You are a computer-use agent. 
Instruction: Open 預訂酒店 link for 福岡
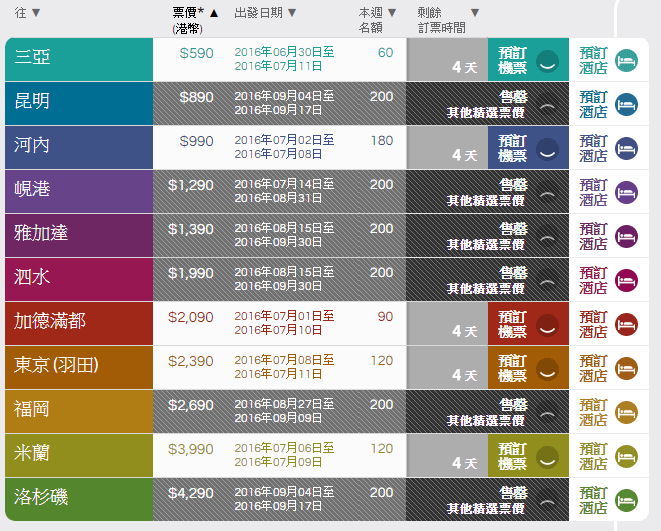point(593,413)
